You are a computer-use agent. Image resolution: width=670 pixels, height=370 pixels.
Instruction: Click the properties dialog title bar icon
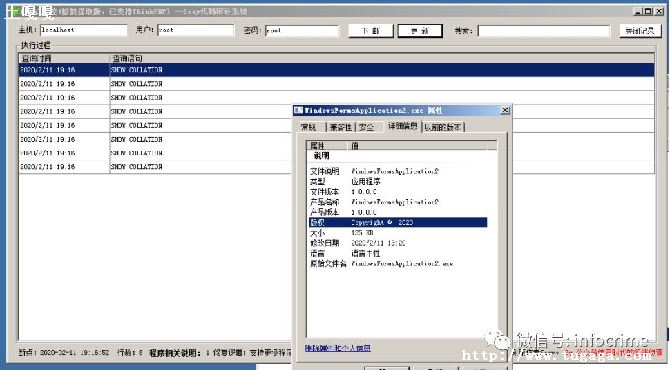pyautogui.click(x=298, y=110)
